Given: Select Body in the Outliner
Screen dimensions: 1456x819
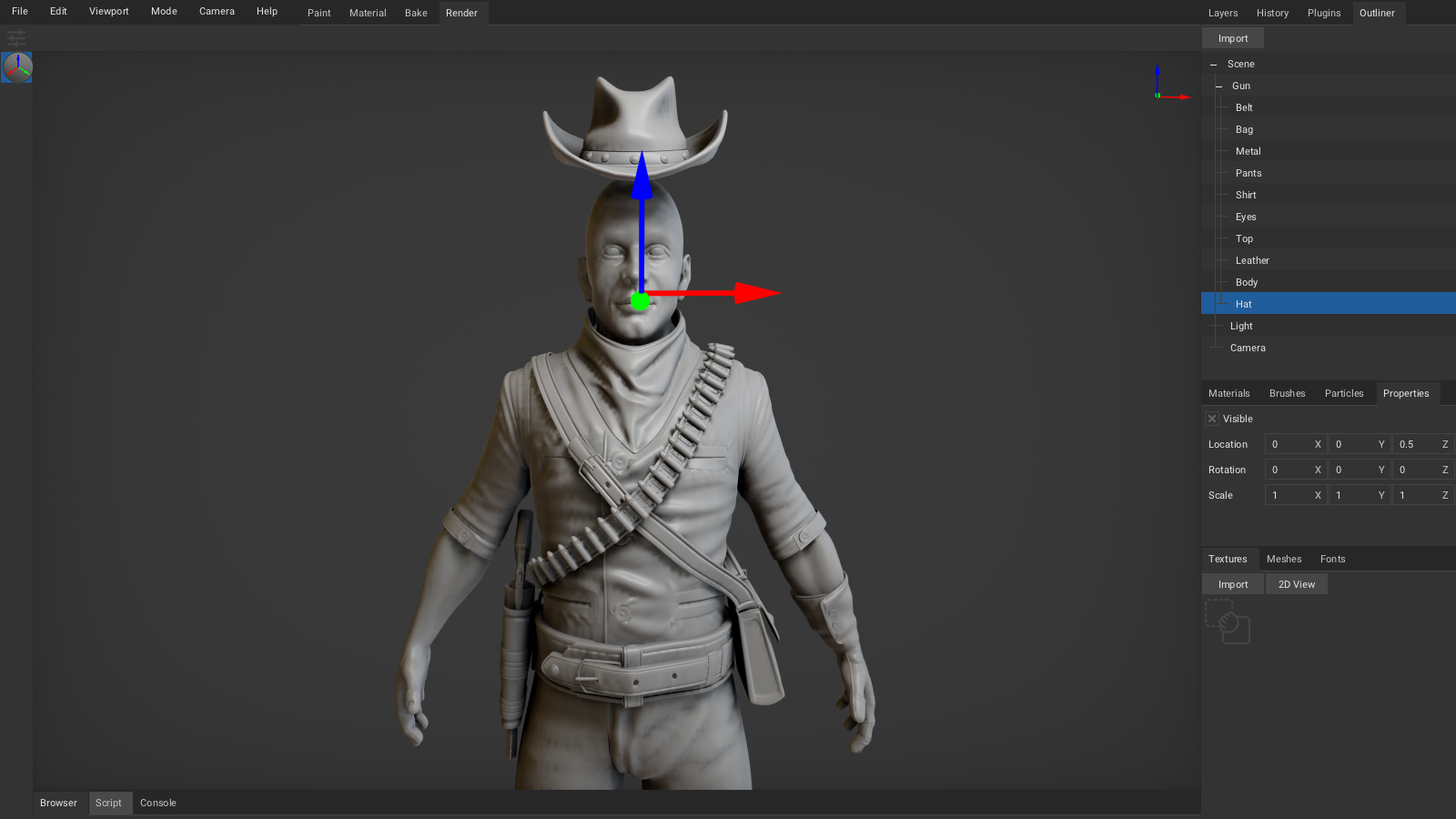Looking at the screenshot, I should click(x=1246, y=282).
